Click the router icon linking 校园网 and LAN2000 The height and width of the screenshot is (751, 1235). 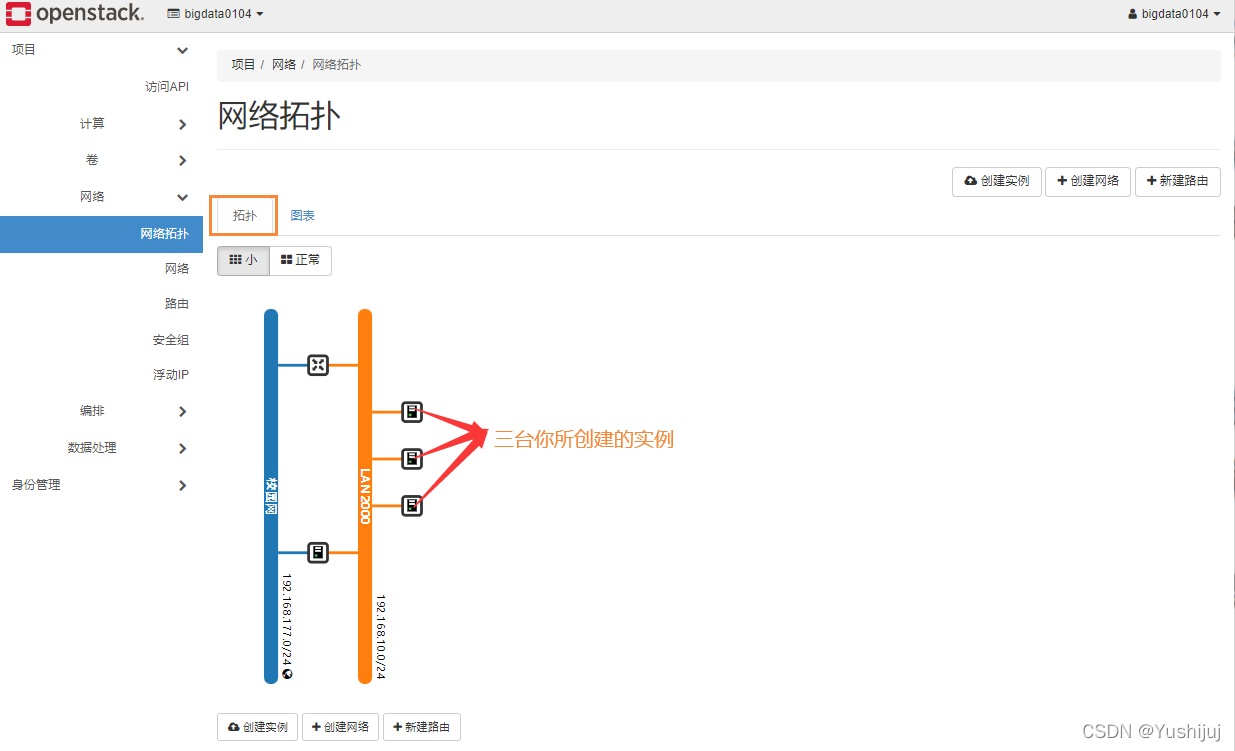click(x=317, y=365)
